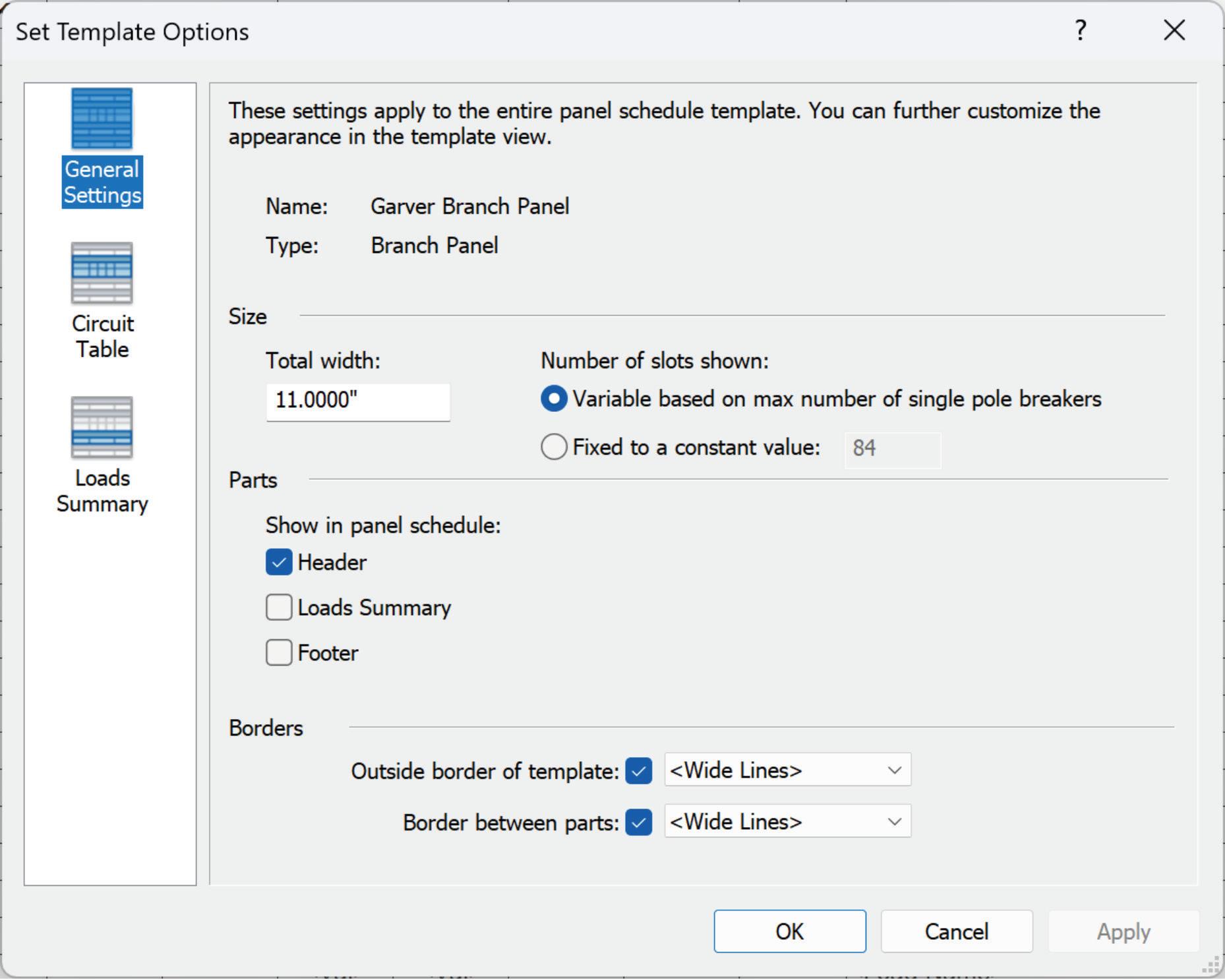Click the General Settings icon

point(102,119)
